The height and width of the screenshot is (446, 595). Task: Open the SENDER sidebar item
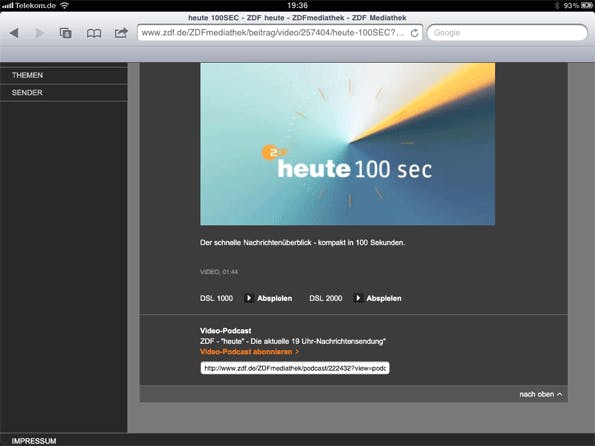tap(64, 93)
